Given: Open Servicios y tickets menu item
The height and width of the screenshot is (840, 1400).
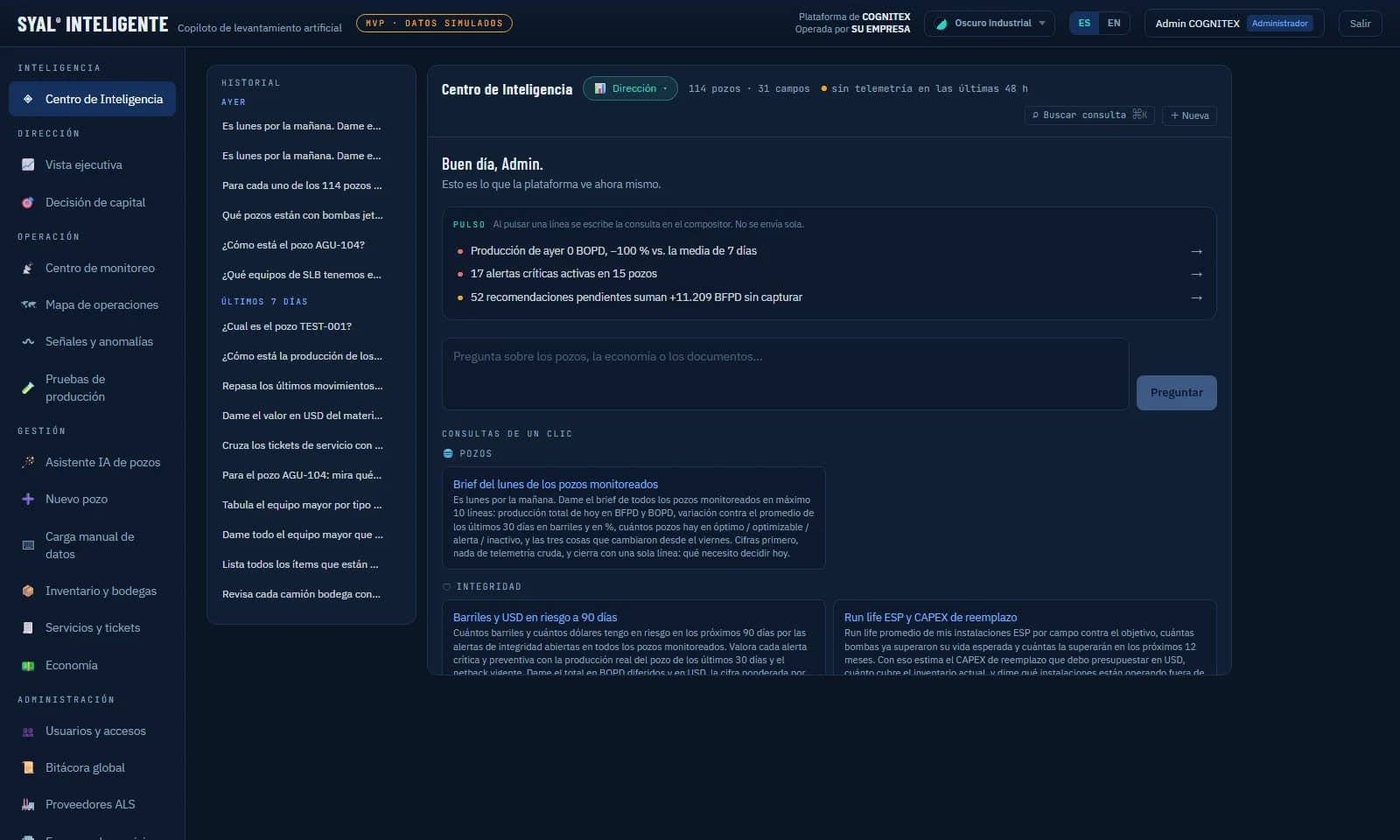Looking at the screenshot, I should [92, 627].
